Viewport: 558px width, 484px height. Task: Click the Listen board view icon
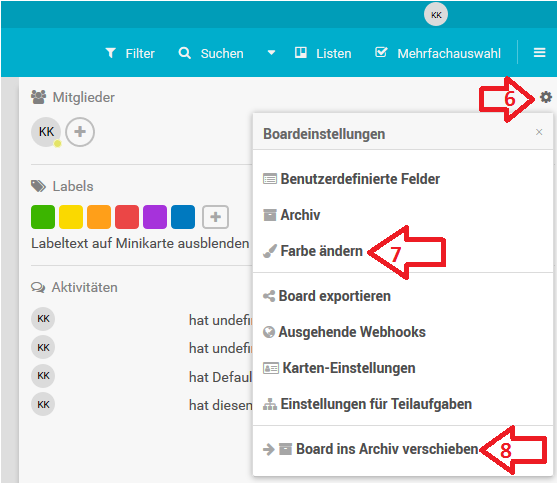[301, 53]
